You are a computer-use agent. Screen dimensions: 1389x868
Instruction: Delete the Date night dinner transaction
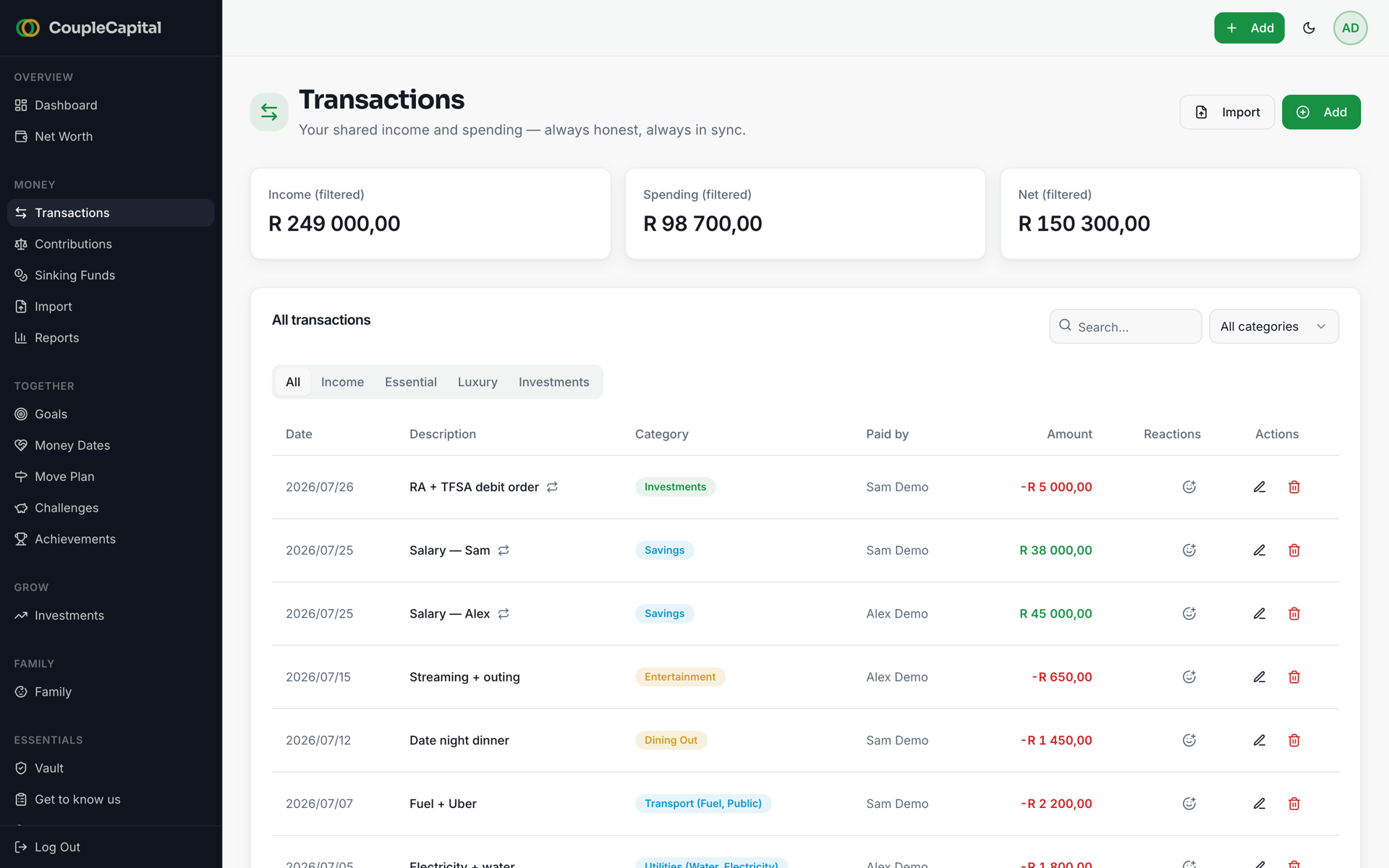click(1294, 740)
